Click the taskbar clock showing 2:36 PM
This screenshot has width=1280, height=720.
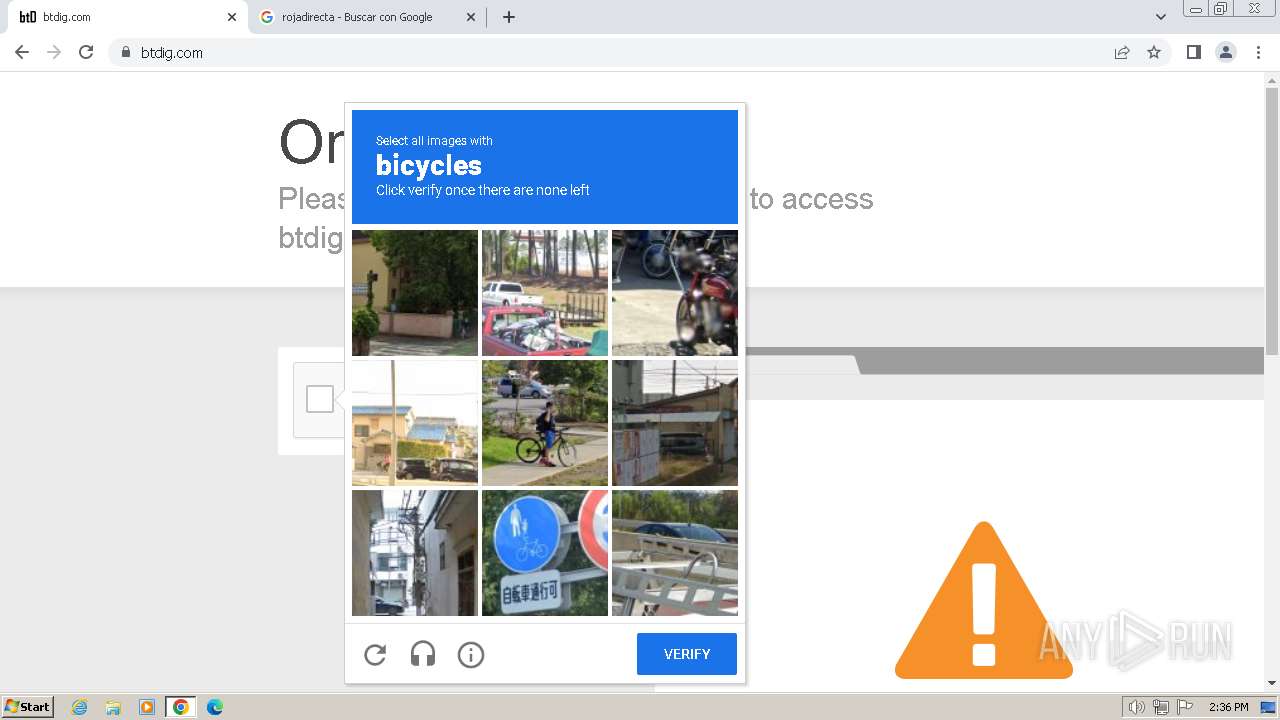1228,707
